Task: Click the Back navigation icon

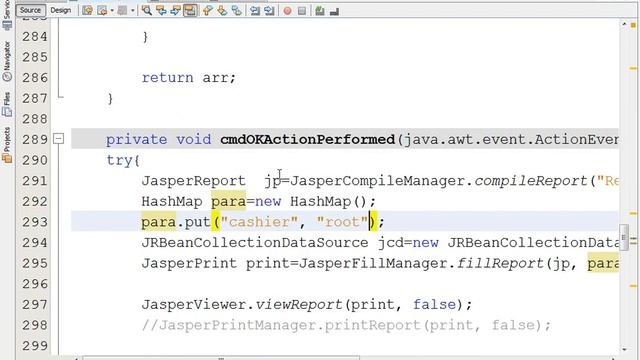Action: 102,11
